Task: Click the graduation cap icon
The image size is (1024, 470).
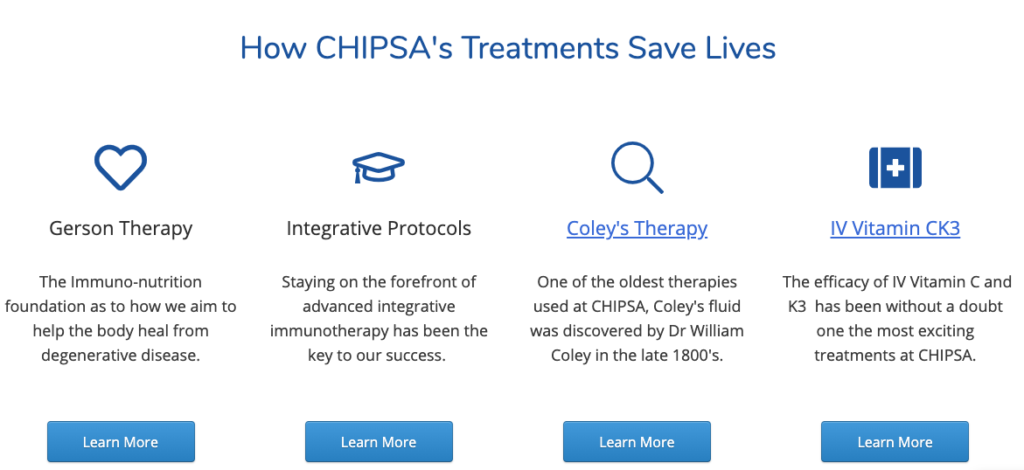Action: point(378,168)
